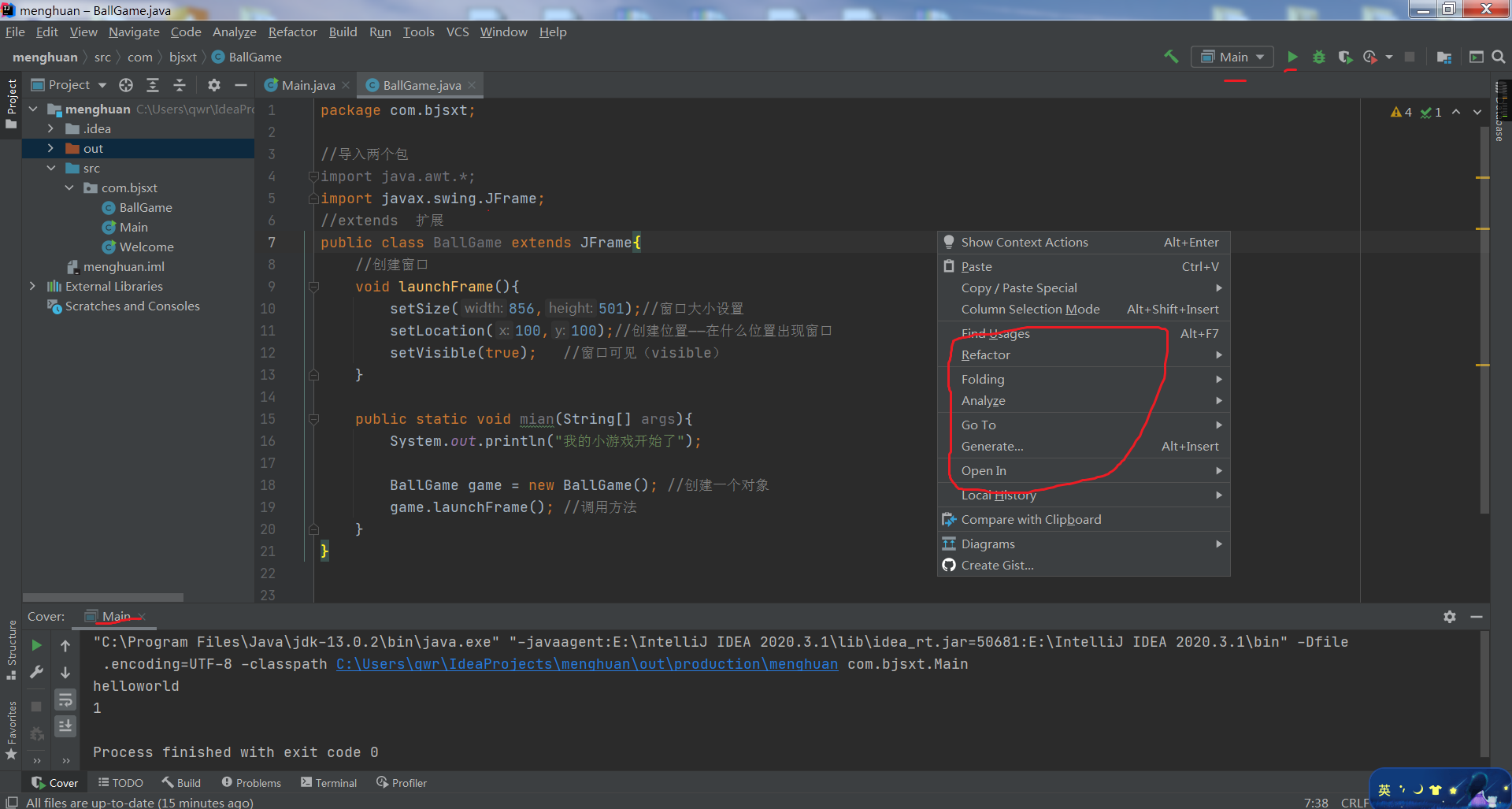Expand the out folder

[50, 148]
